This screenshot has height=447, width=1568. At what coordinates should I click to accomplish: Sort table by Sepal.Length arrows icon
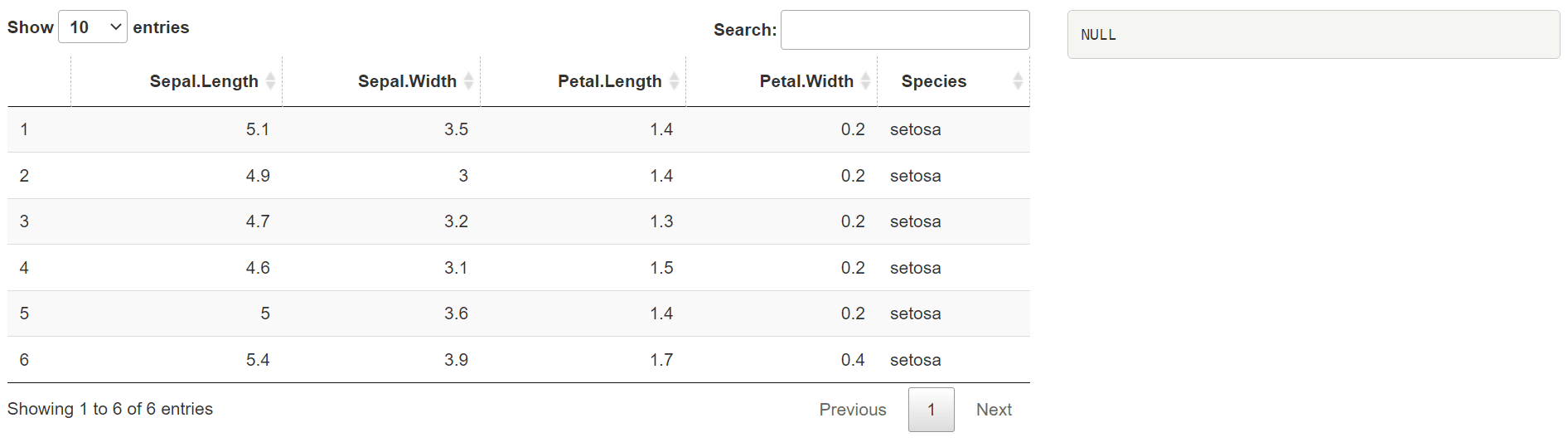coord(270,81)
